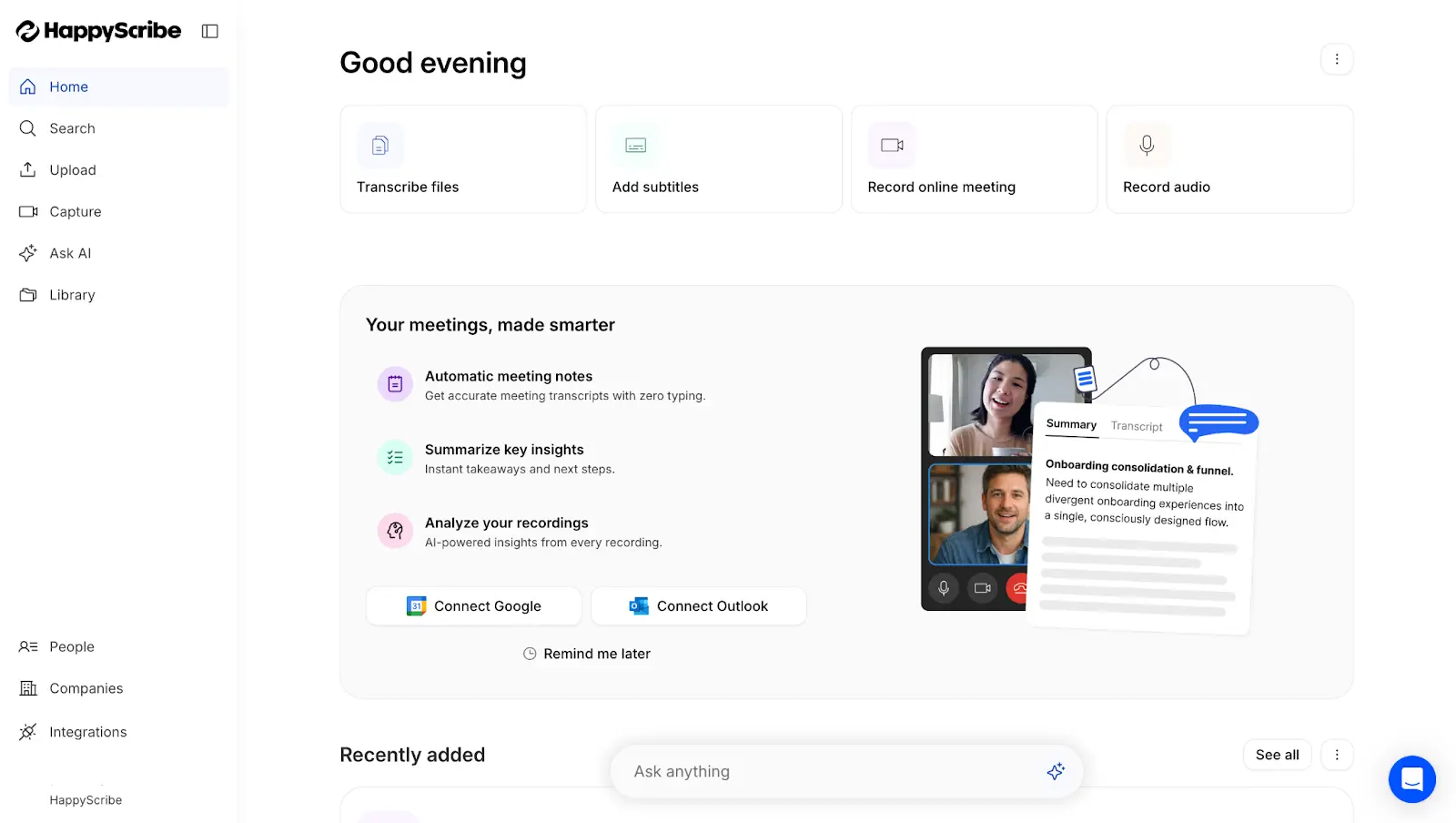Switch to the Companies section
The image size is (1456, 823).
pyautogui.click(x=86, y=688)
